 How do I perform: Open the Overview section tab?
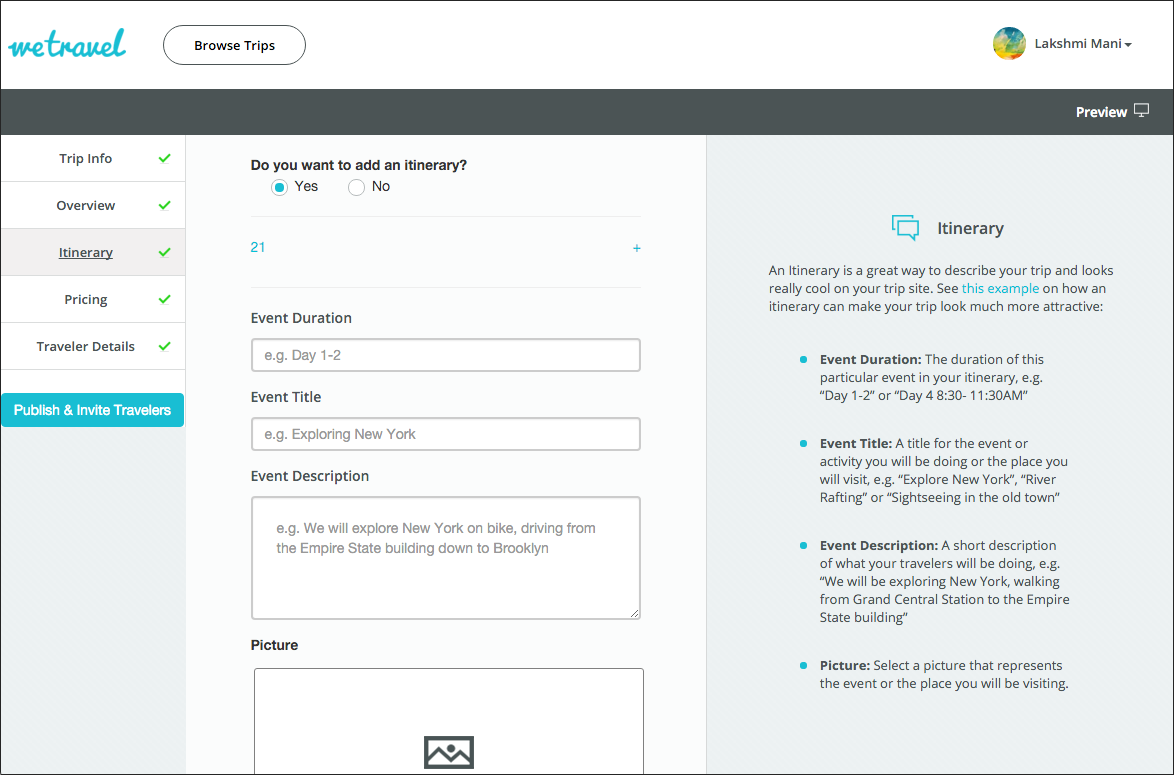click(x=86, y=205)
